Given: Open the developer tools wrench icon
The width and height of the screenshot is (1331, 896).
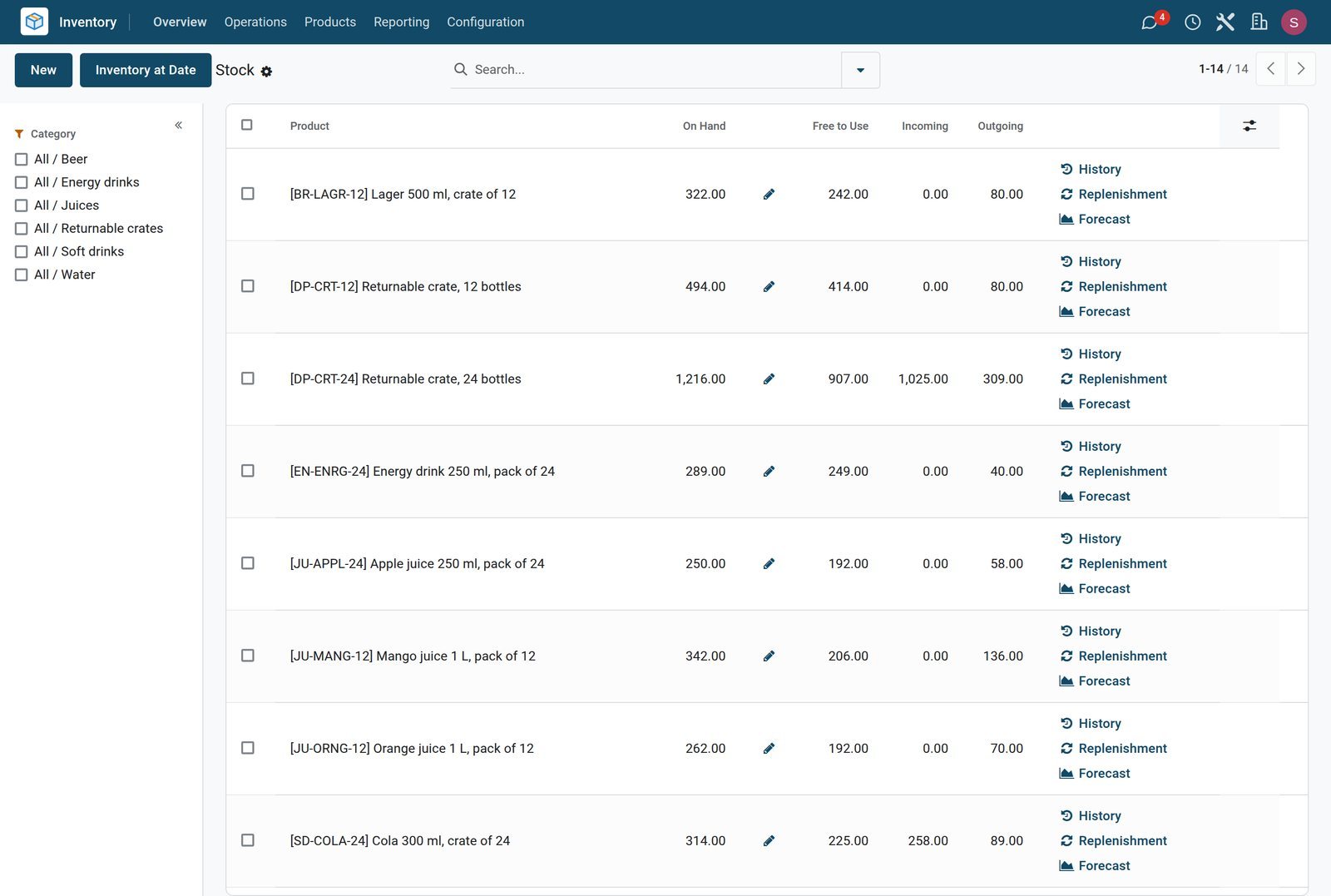Looking at the screenshot, I should tap(1225, 22).
